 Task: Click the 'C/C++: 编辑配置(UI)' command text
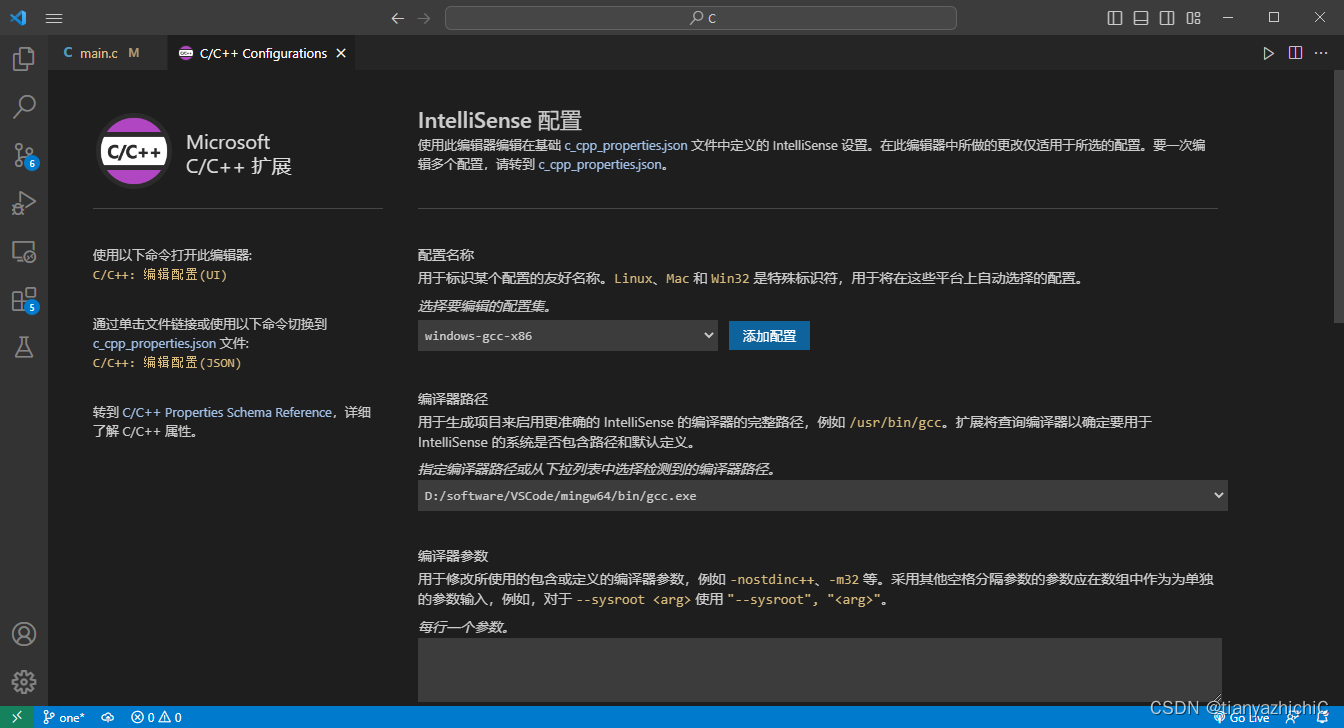(x=160, y=274)
